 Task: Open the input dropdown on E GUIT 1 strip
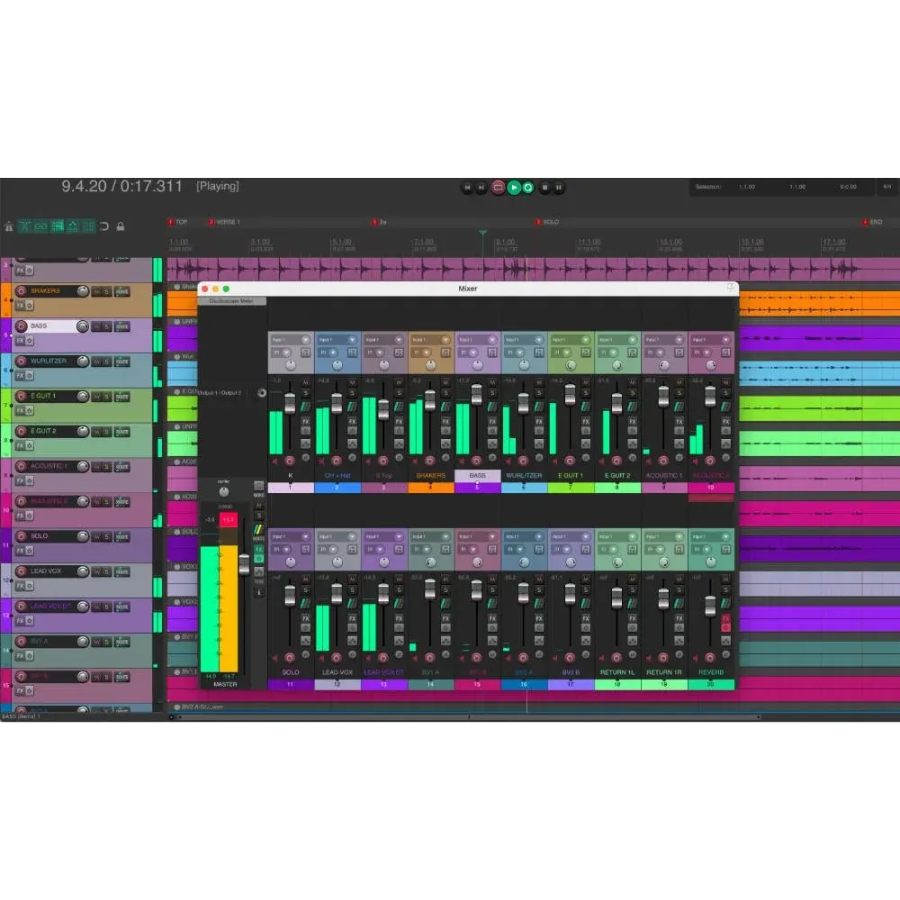[x=571, y=340]
